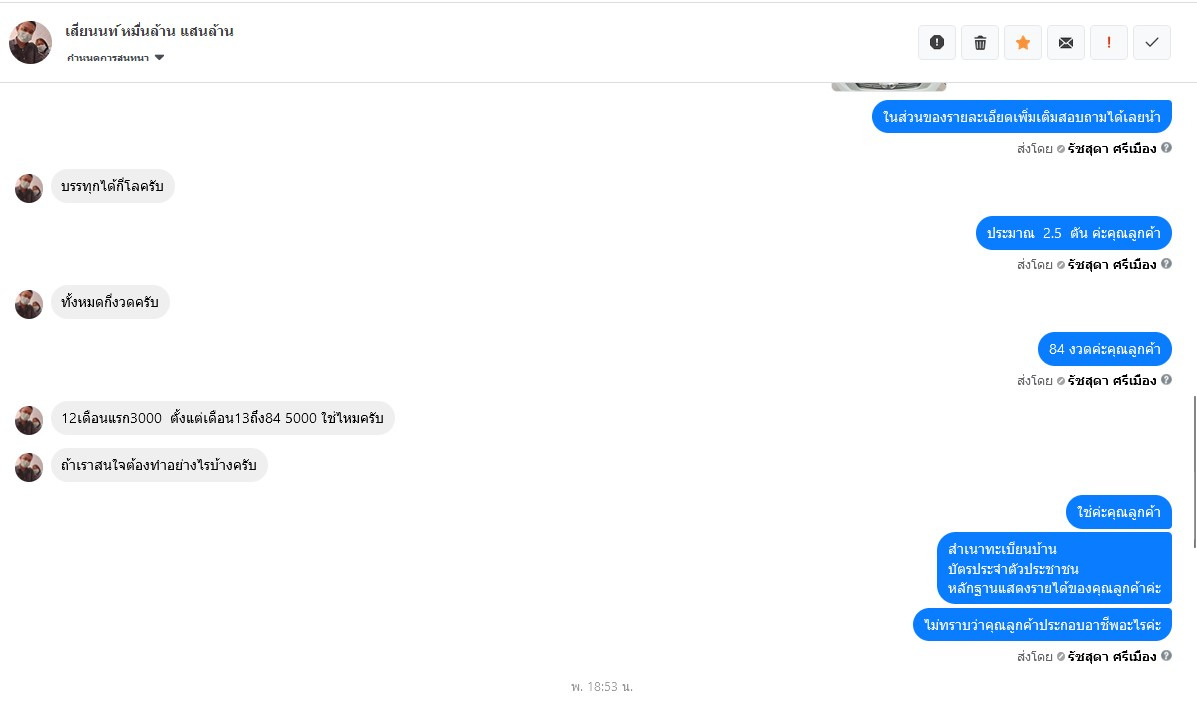The height and width of the screenshot is (707, 1197).
Task: Delete conversation using the trash icon
Action: (x=980, y=43)
